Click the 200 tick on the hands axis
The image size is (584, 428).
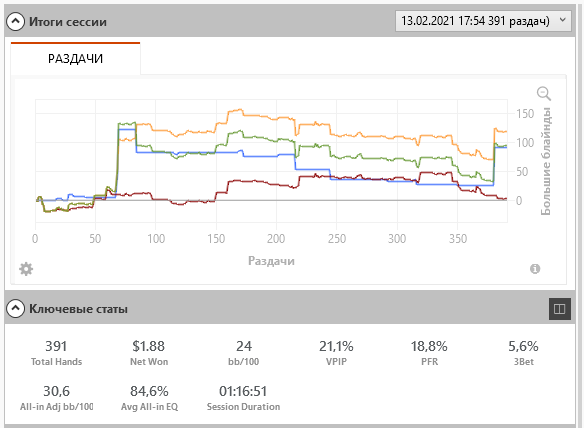click(x=276, y=238)
